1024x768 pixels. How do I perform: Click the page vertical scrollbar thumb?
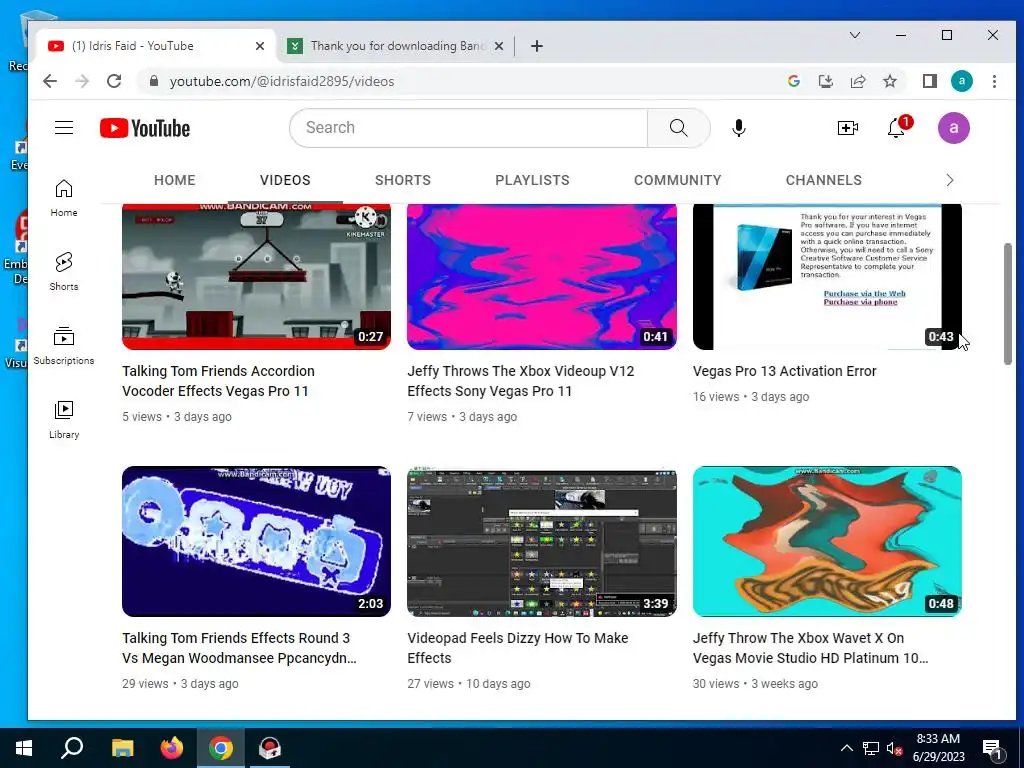pos(1008,304)
